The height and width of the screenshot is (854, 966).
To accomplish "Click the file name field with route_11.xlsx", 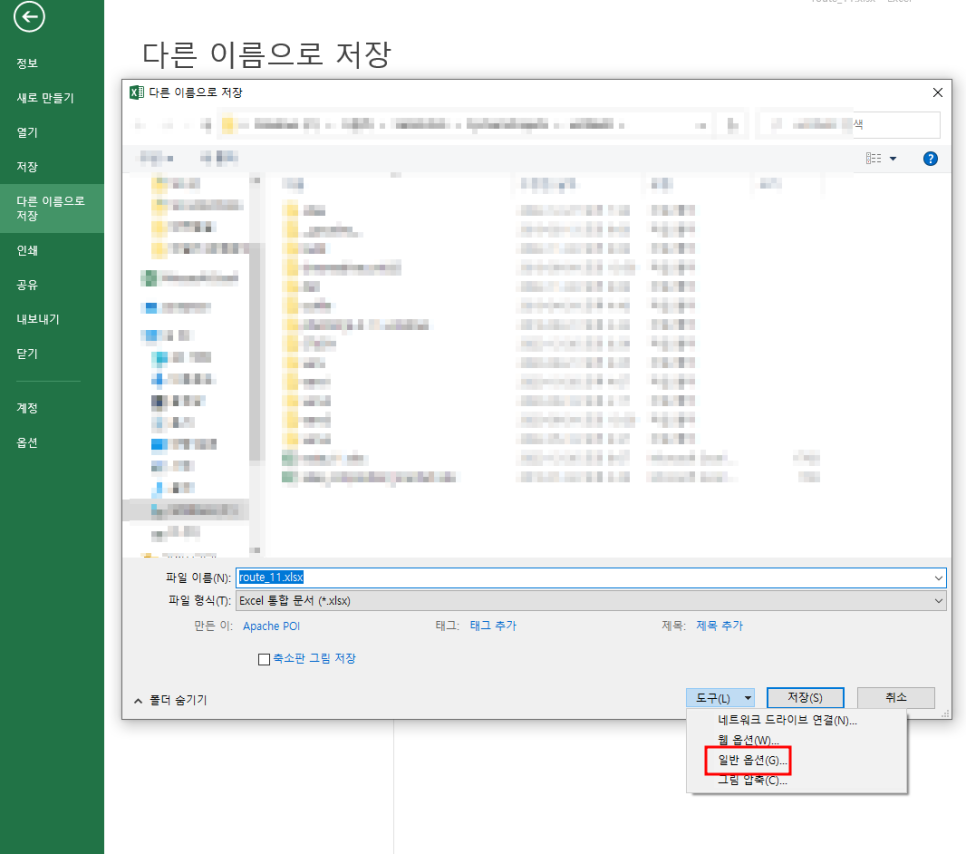I will tap(584, 577).
